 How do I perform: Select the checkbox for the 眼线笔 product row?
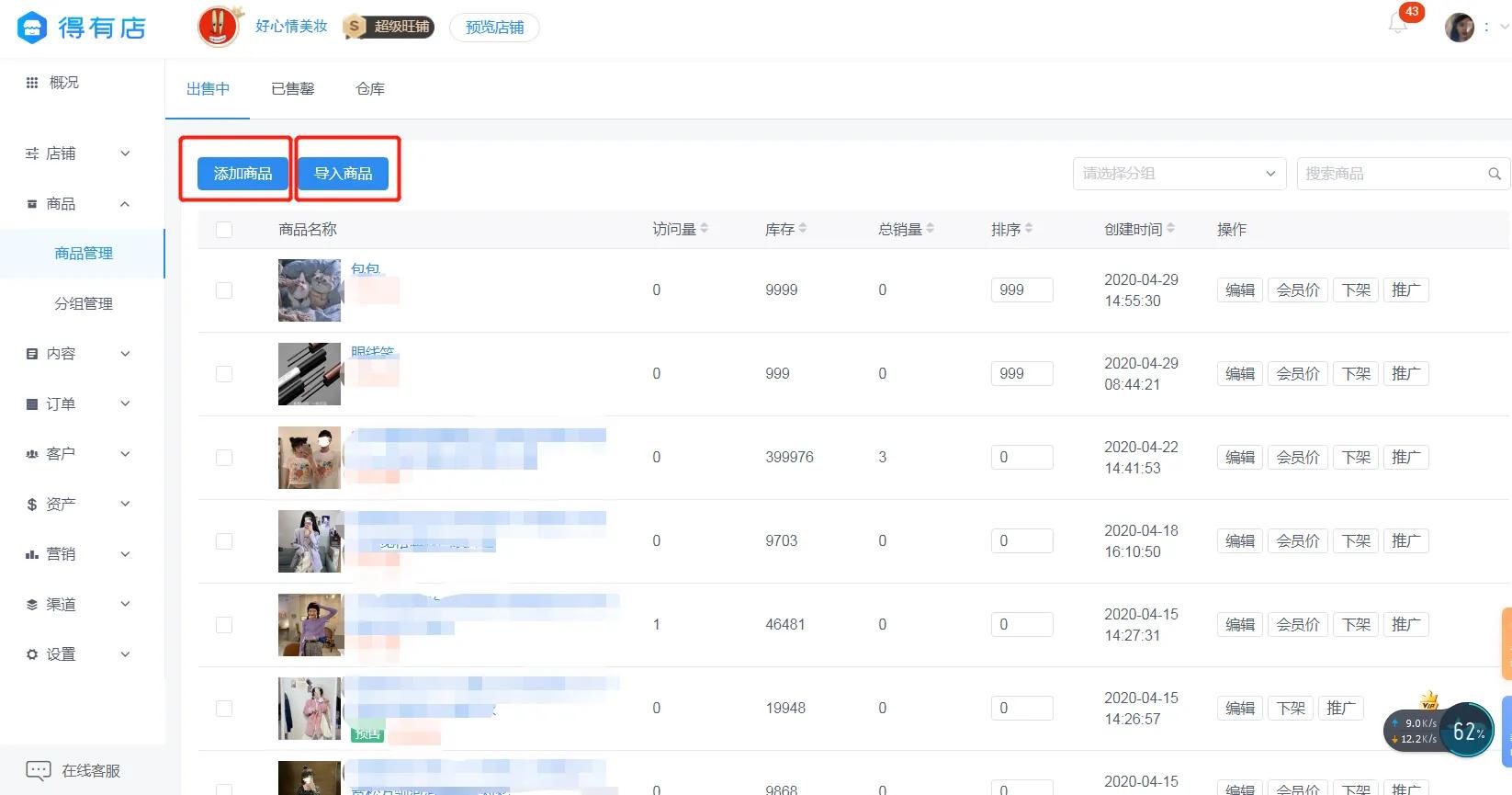(x=224, y=374)
